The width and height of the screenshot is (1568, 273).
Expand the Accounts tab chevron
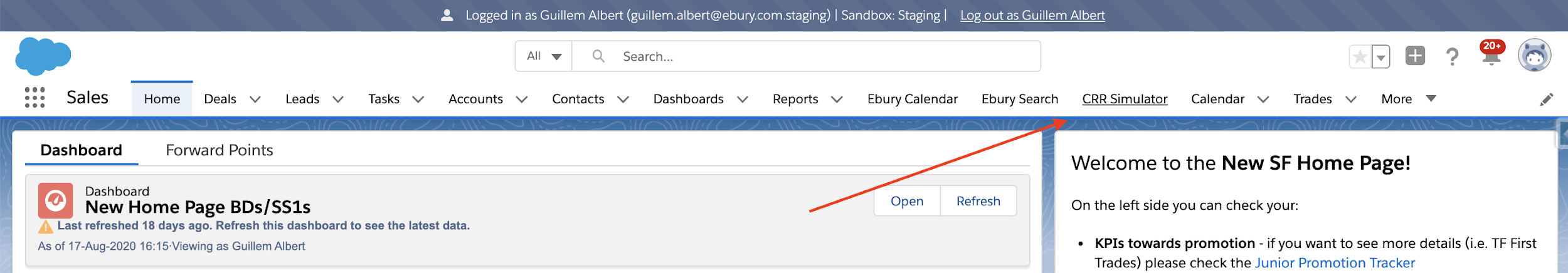click(x=521, y=99)
